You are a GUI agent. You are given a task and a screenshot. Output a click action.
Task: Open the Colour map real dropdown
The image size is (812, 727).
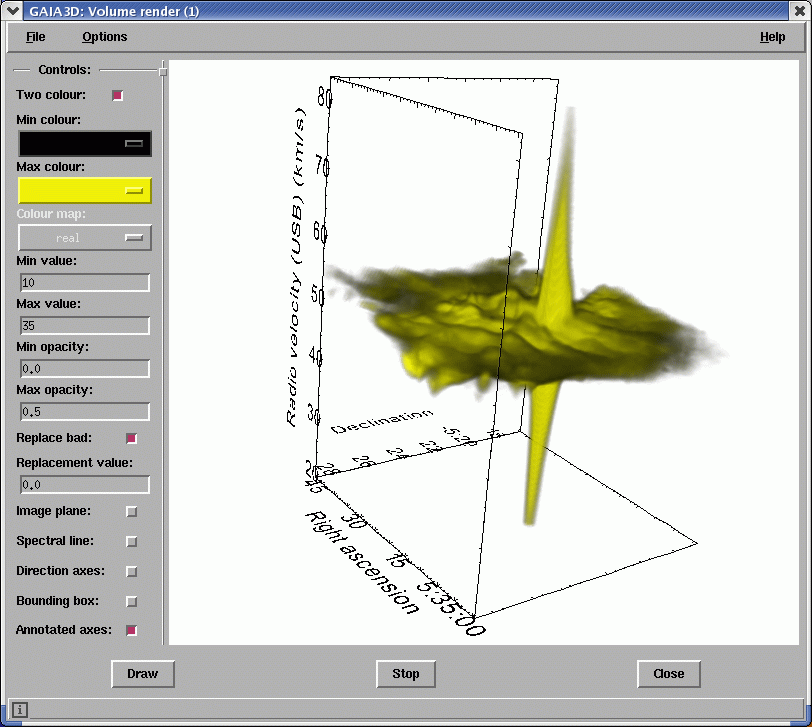tap(85, 238)
